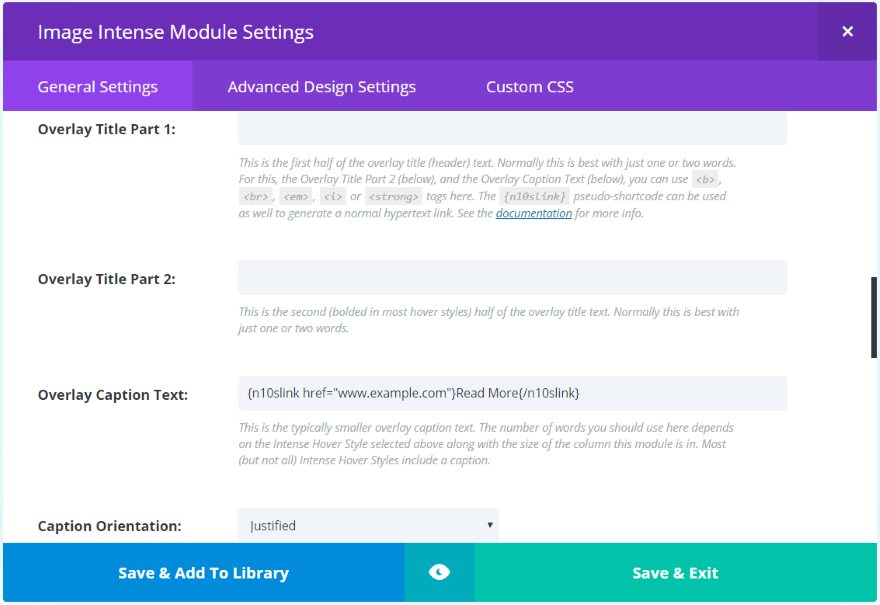Image resolution: width=880 pixels, height=605 pixels.
Task: Click the "Overlay Title Part 1:" label
Action: pos(107,129)
